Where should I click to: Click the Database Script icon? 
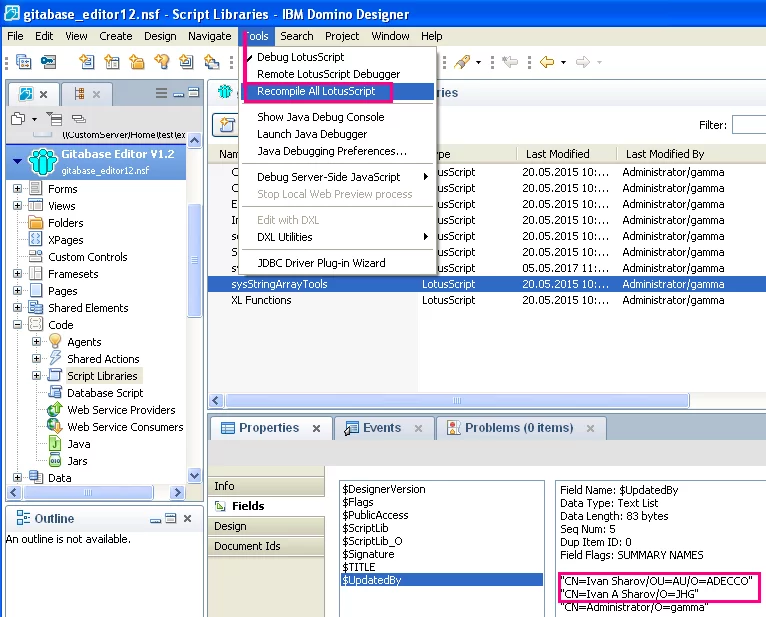click(55, 393)
